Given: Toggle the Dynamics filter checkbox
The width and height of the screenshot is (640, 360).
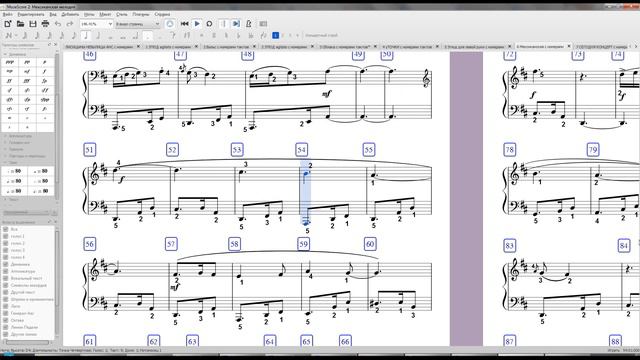Looking at the screenshot, I should [x=6, y=264].
